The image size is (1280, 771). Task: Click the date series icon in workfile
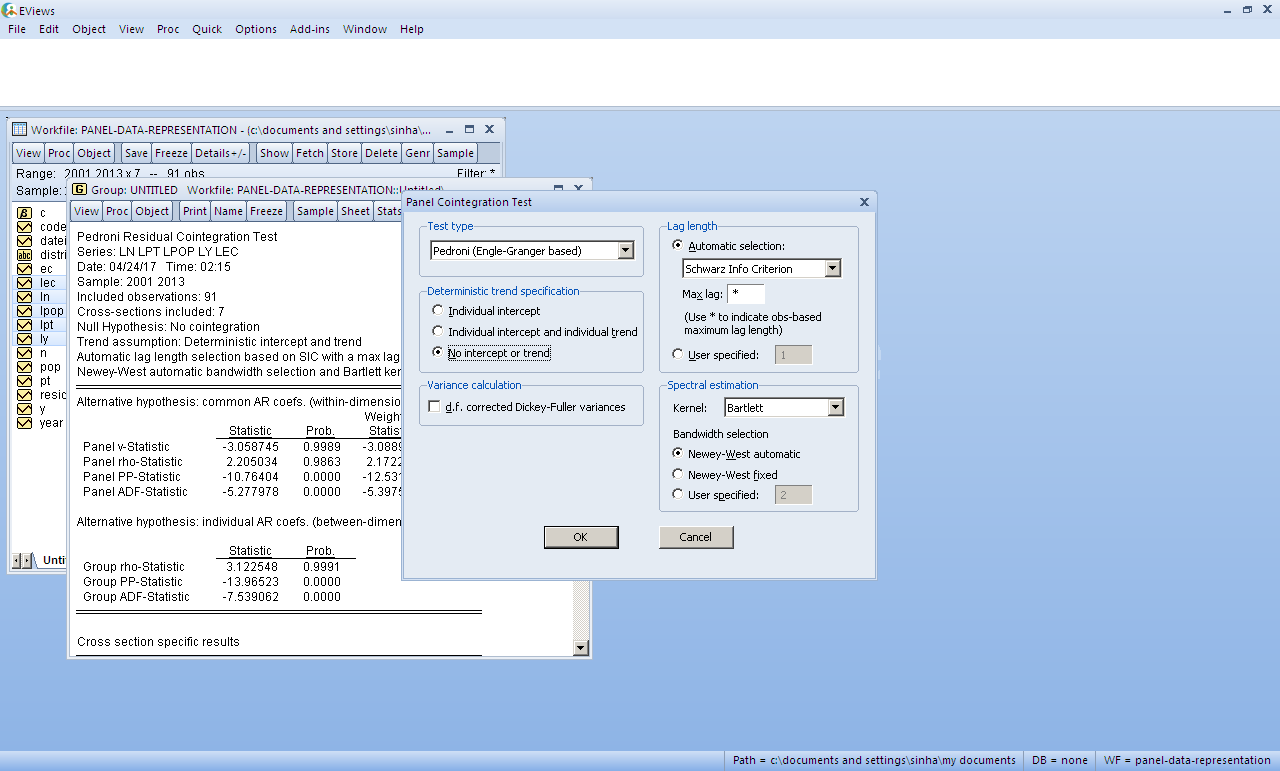pos(25,241)
